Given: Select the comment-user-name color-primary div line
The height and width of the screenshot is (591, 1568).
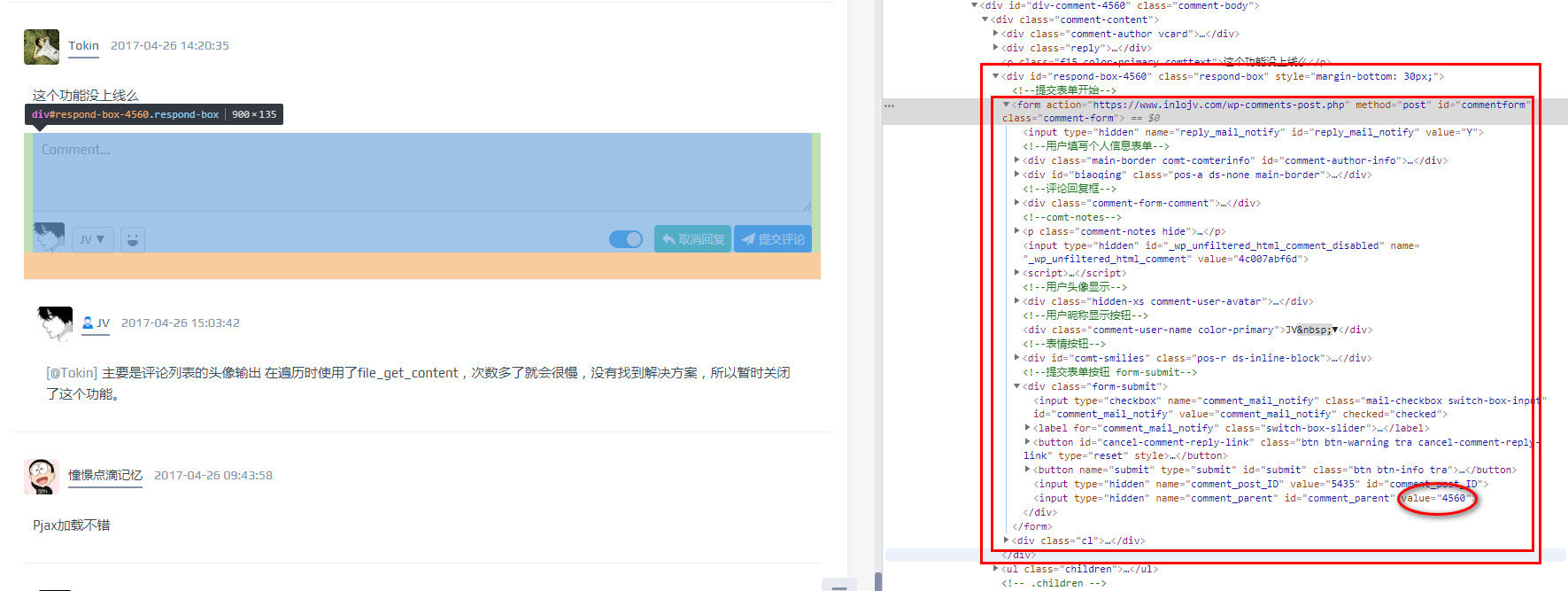Looking at the screenshot, I should pyautogui.click(x=1198, y=330).
